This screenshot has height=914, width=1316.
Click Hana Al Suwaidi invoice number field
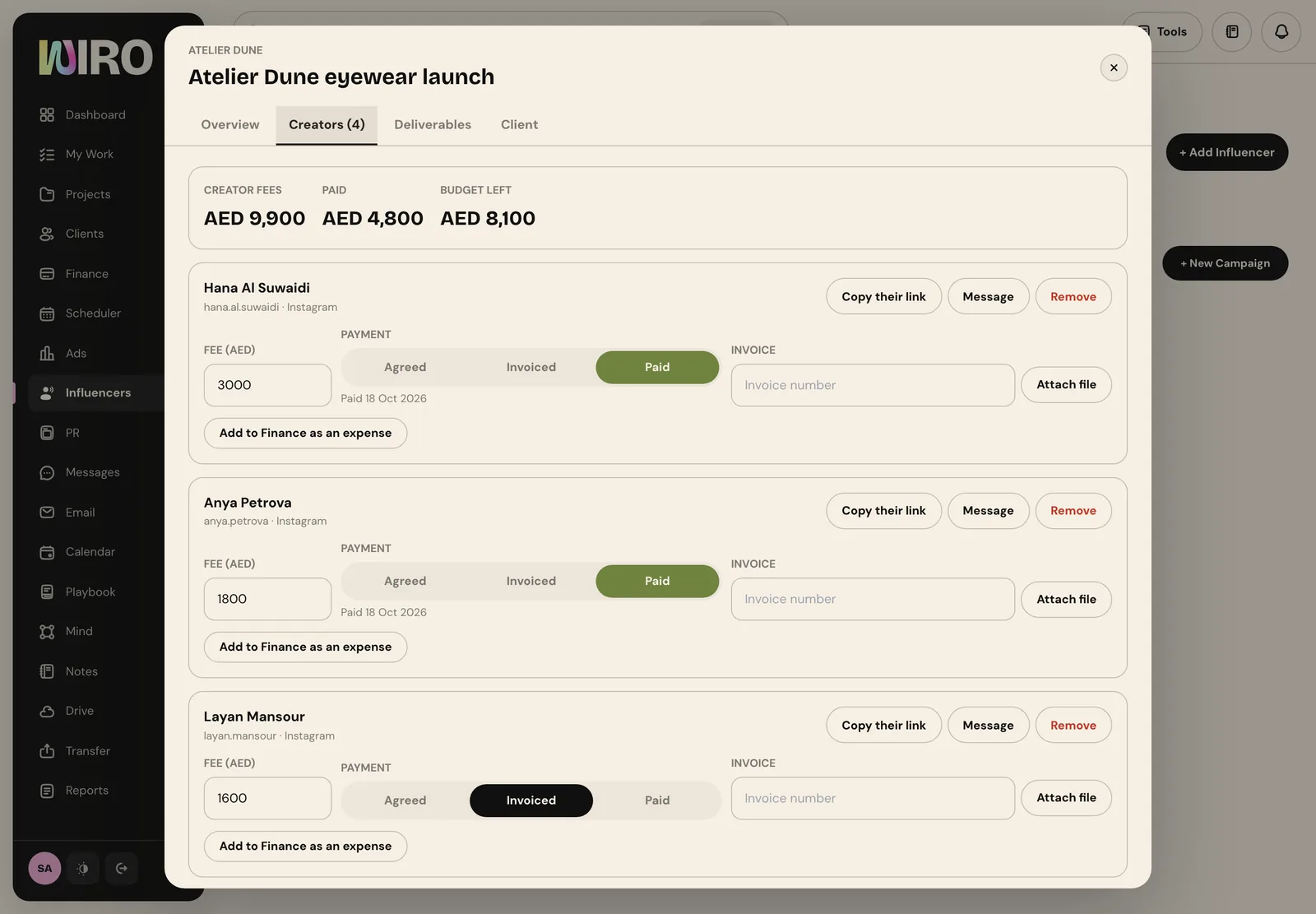(x=873, y=385)
